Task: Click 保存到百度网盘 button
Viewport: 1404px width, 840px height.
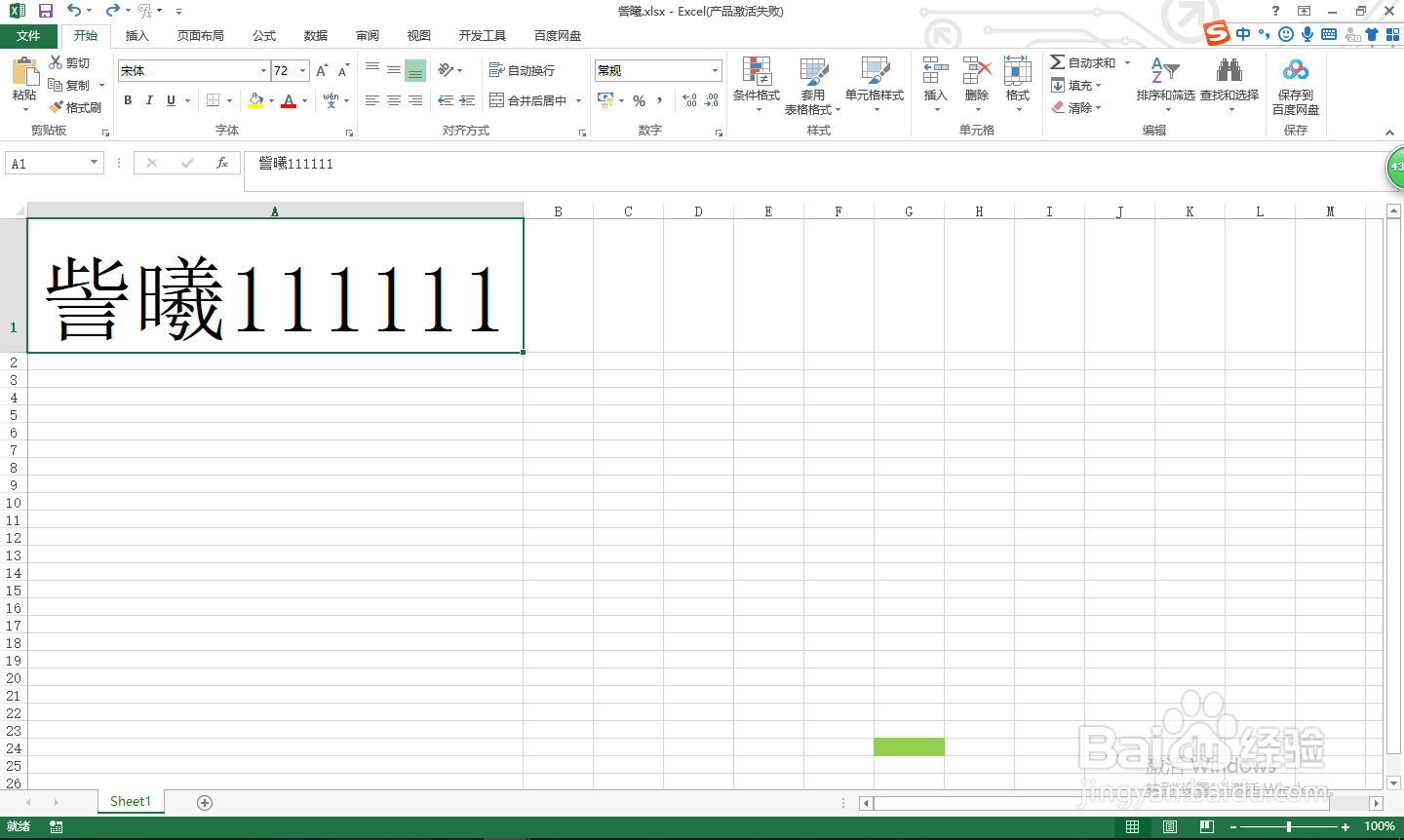Action: [1295, 87]
